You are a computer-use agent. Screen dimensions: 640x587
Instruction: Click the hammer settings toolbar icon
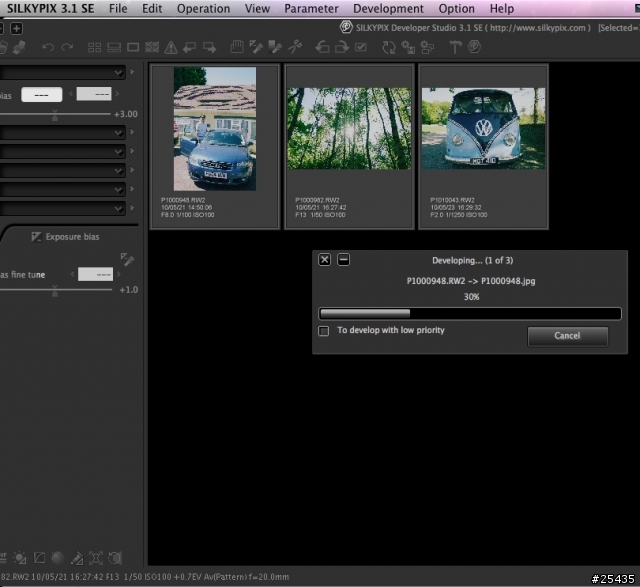coord(455,47)
